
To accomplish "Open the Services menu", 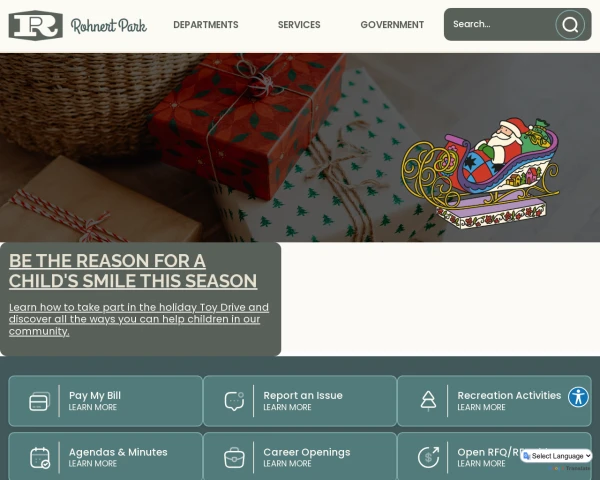I will coord(299,25).
